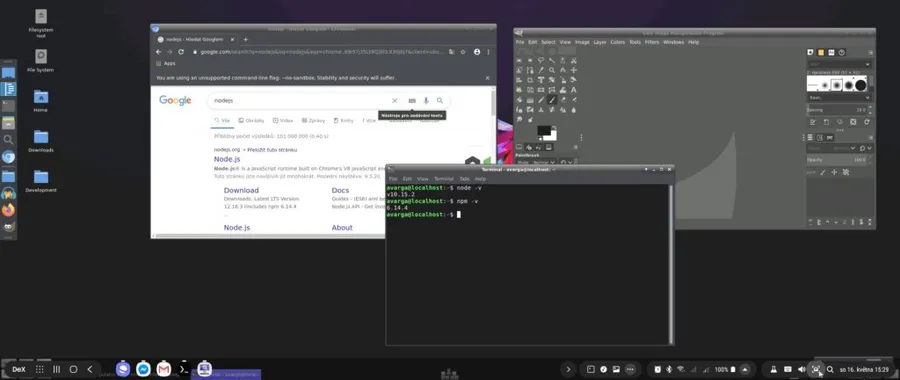The image size is (900, 380).
Task: Select the Text tool in GIMP toolbox
Action: pyautogui.click(x=573, y=90)
